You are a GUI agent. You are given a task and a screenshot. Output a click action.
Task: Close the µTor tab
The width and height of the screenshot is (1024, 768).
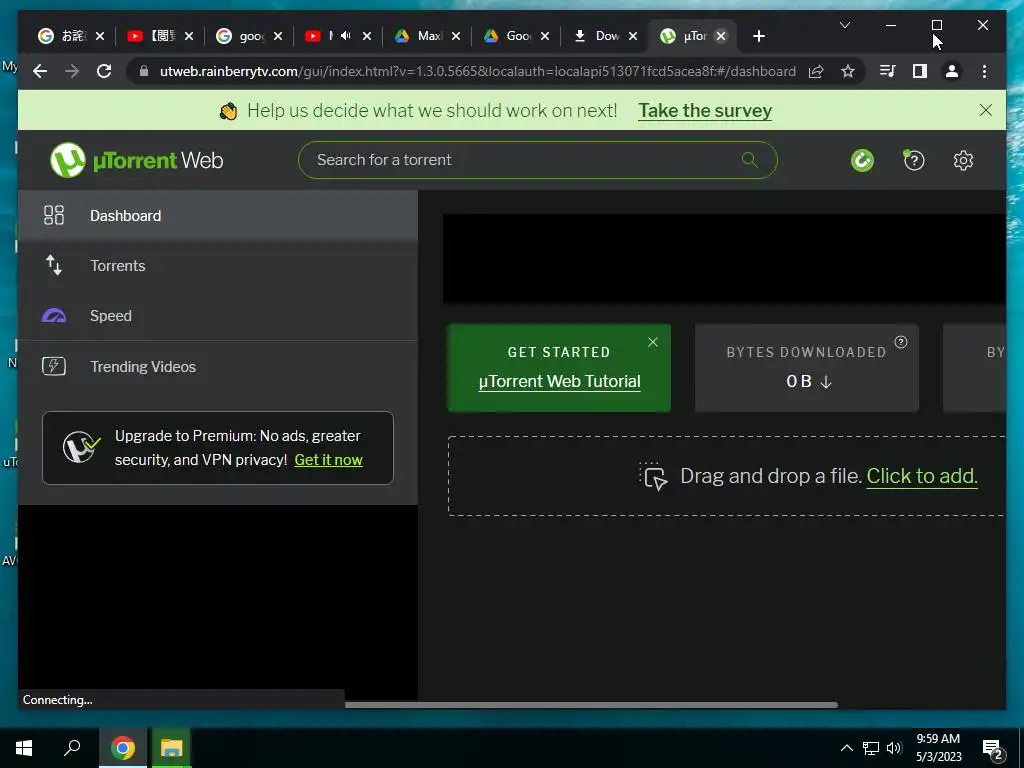[721, 37]
